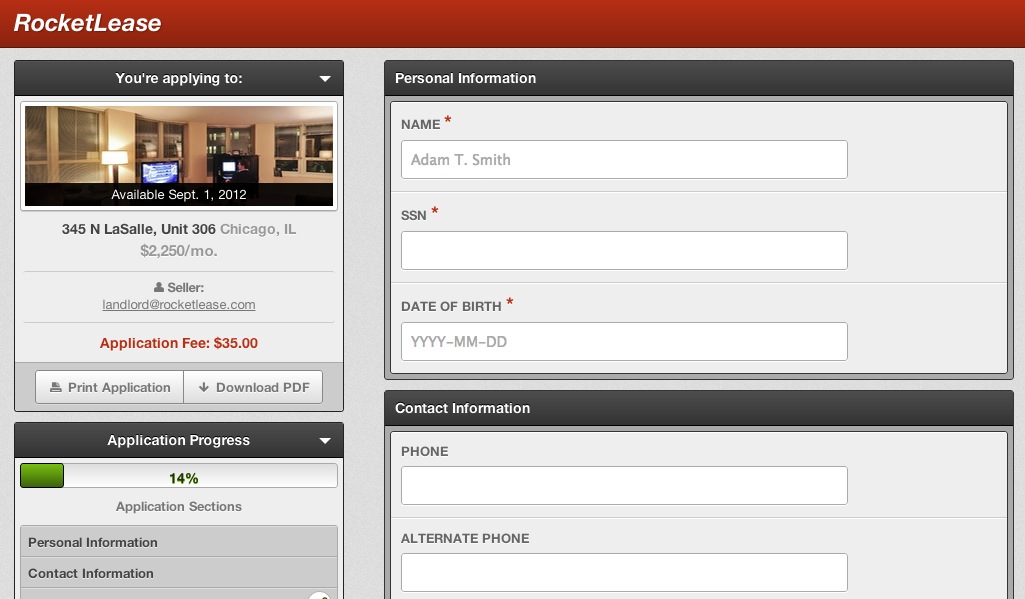Click the Contact Information form panel header

699,408
